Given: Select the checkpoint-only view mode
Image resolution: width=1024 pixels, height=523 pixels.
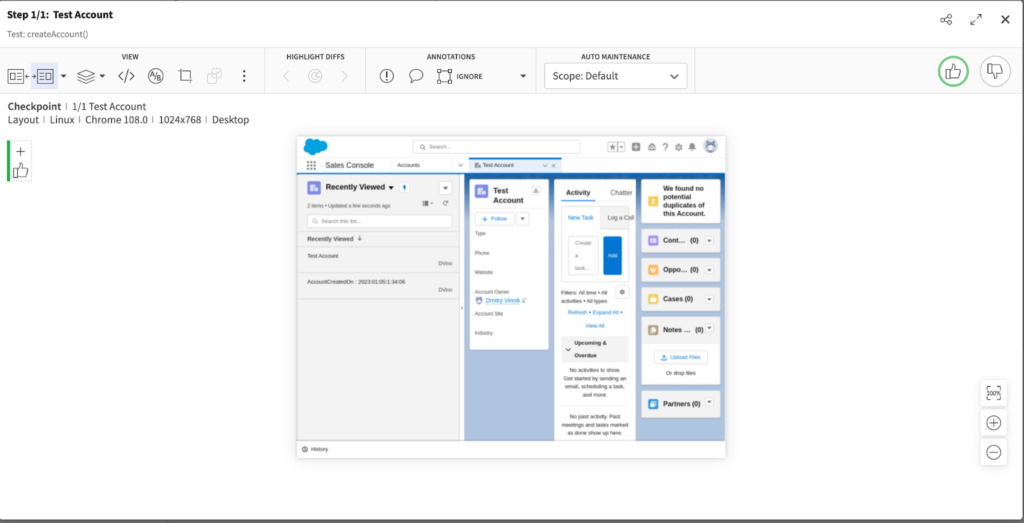Looking at the screenshot, I should click(x=45, y=76).
